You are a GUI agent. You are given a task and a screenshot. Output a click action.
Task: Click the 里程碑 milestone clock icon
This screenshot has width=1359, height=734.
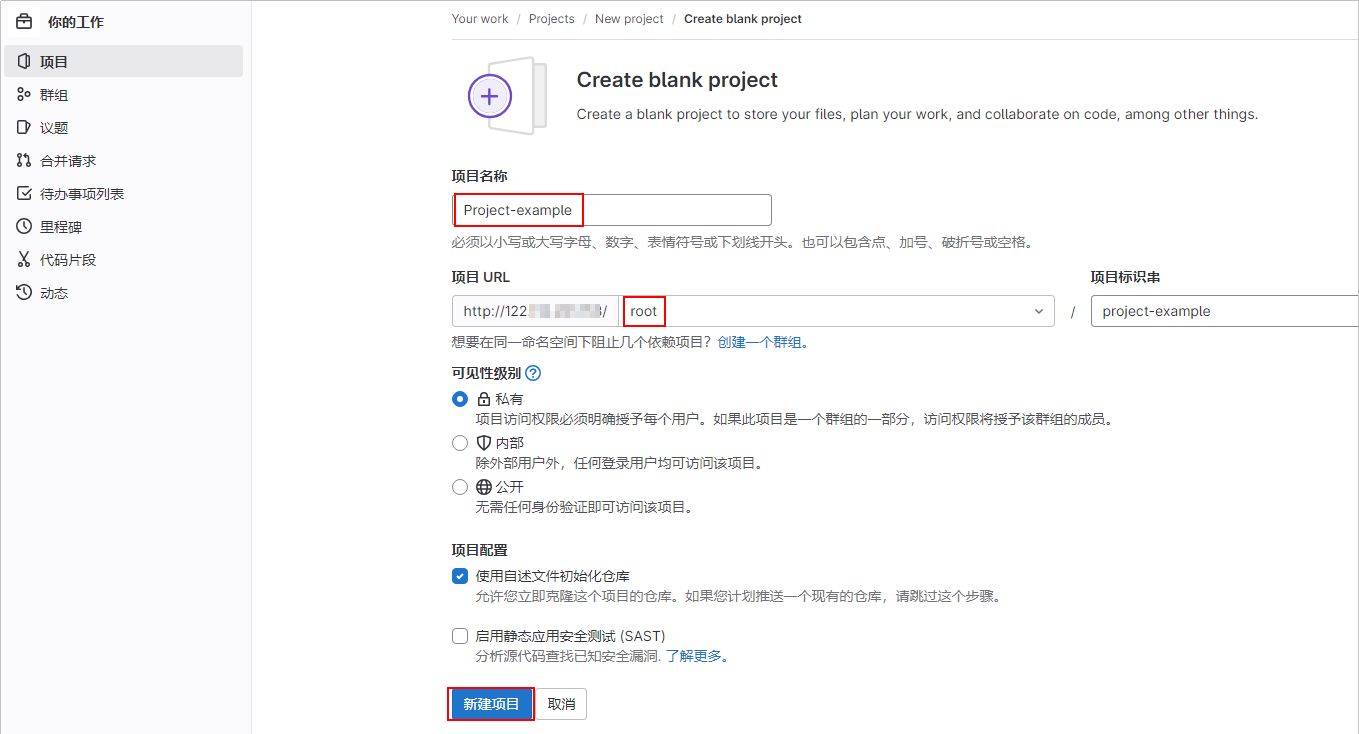[x=24, y=227]
